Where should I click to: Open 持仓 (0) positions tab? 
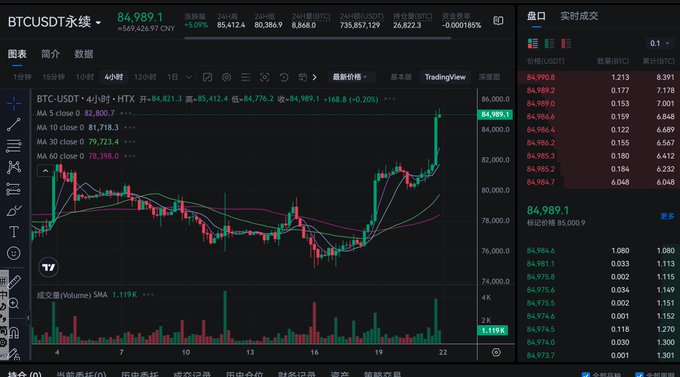[25, 374]
